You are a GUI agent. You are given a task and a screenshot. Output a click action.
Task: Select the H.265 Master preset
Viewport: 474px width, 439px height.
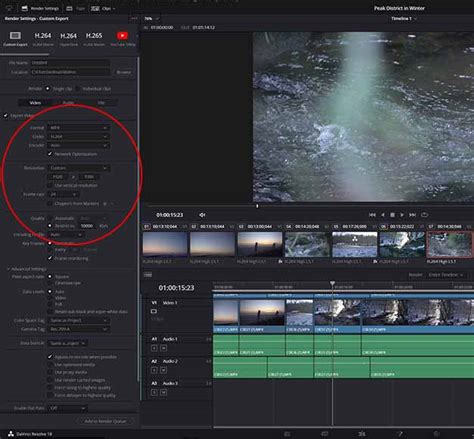94,39
